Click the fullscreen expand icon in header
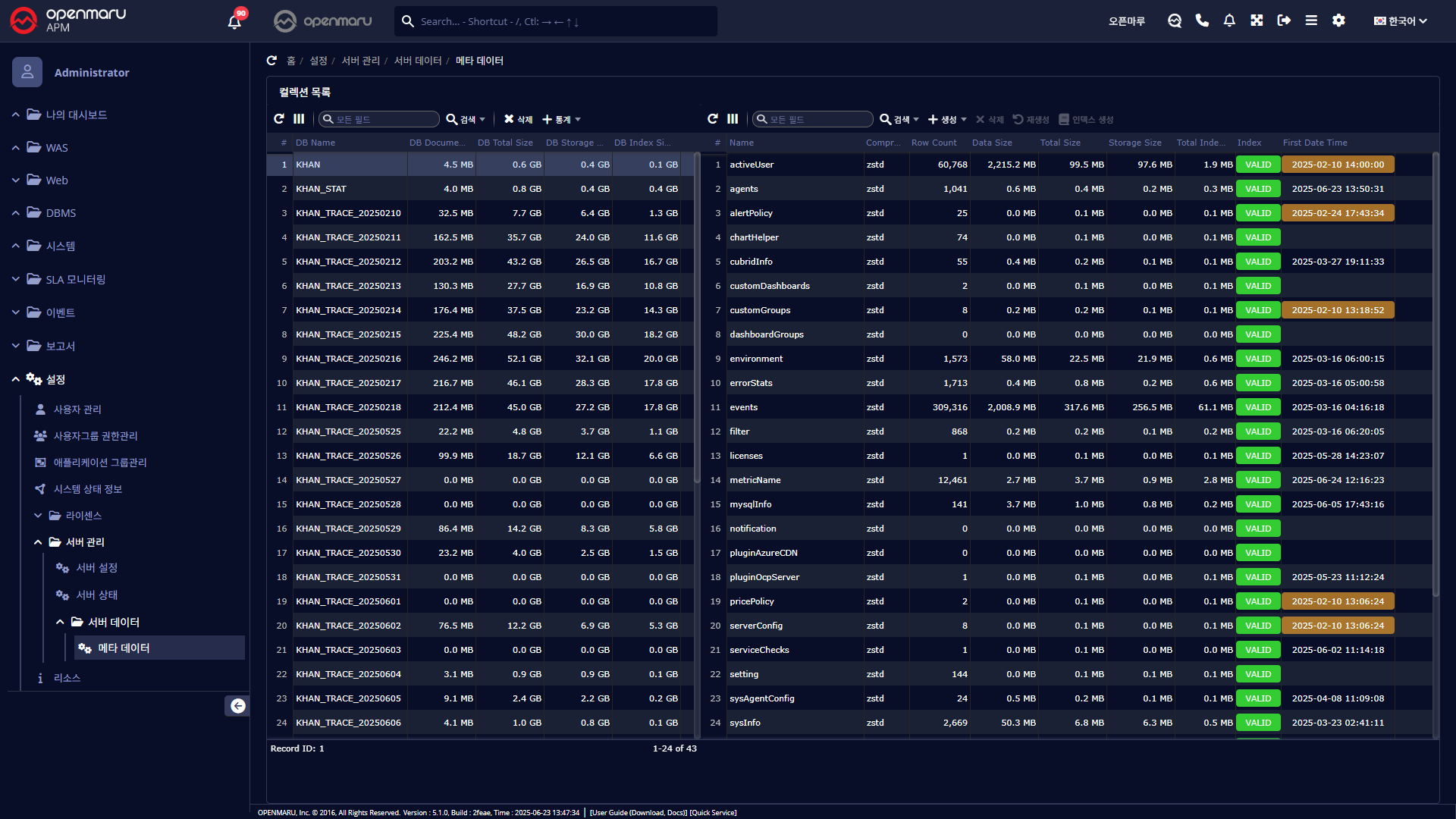The width and height of the screenshot is (1456, 819). pyautogui.click(x=1257, y=20)
